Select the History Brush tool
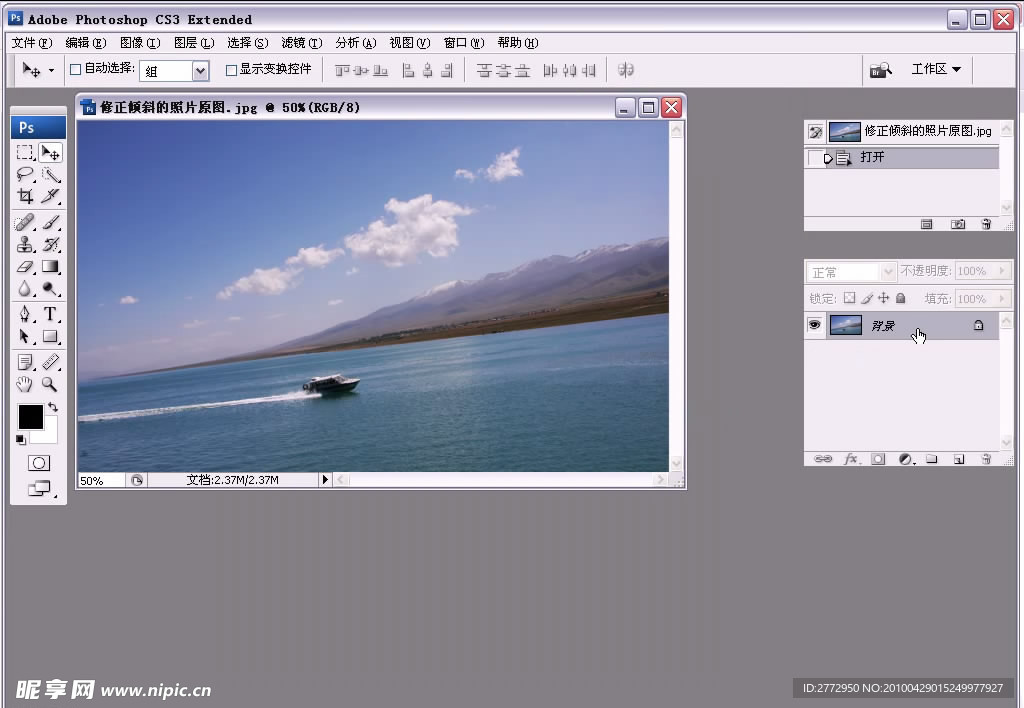Viewport: 1024px width, 708px height. [50, 244]
